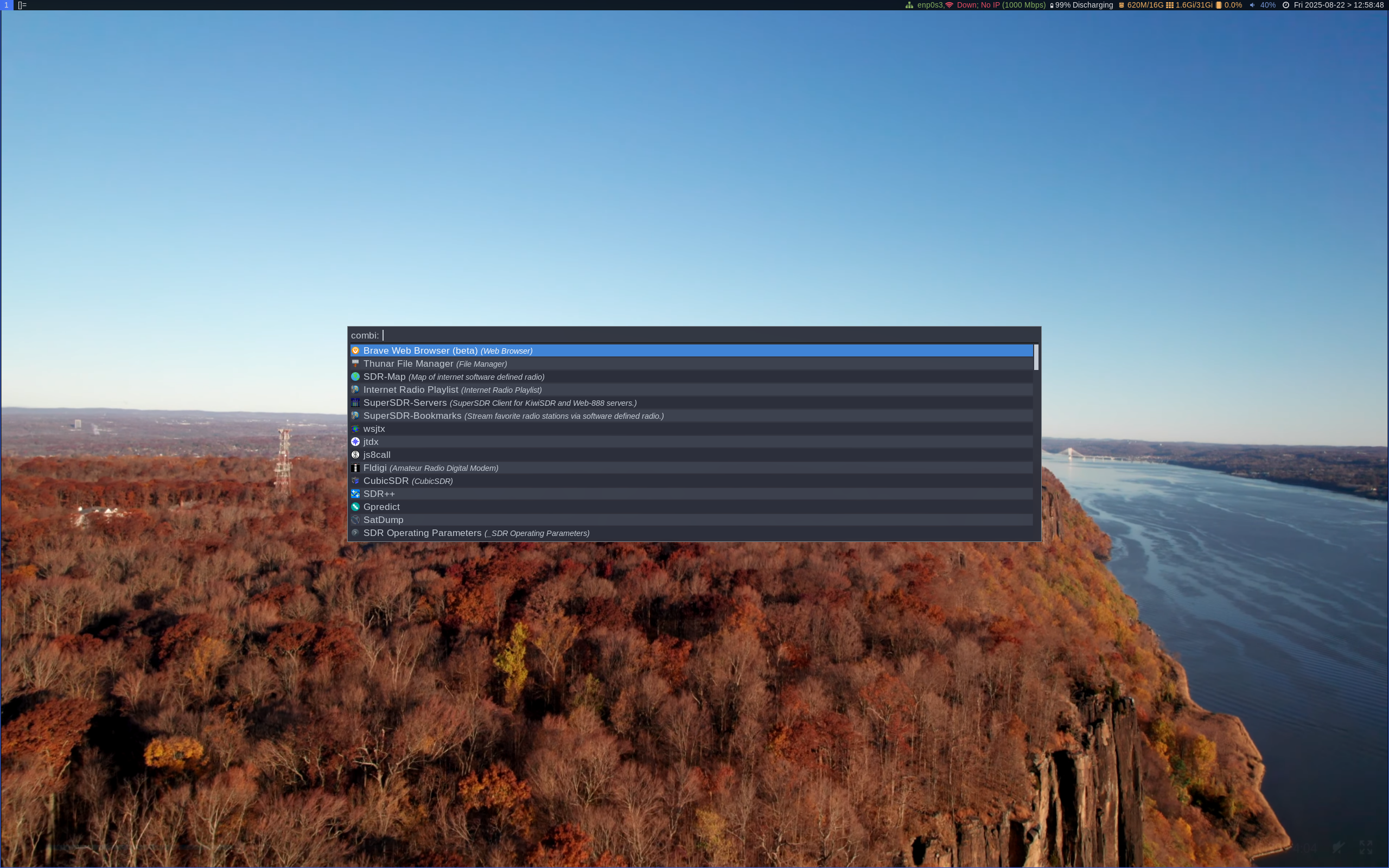Screen dimensions: 1389x868
Task: Click the tiling layout symbol in bar
Action: (22, 5)
